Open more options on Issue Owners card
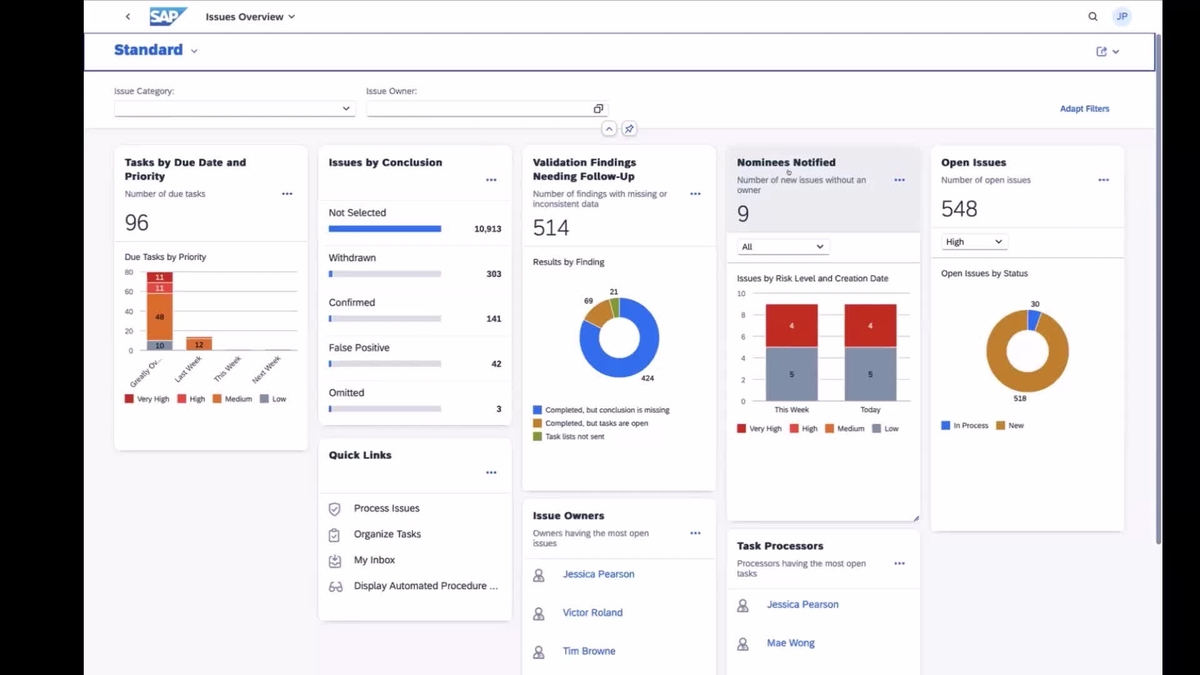The image size is (1200, 675). point(695,534)
